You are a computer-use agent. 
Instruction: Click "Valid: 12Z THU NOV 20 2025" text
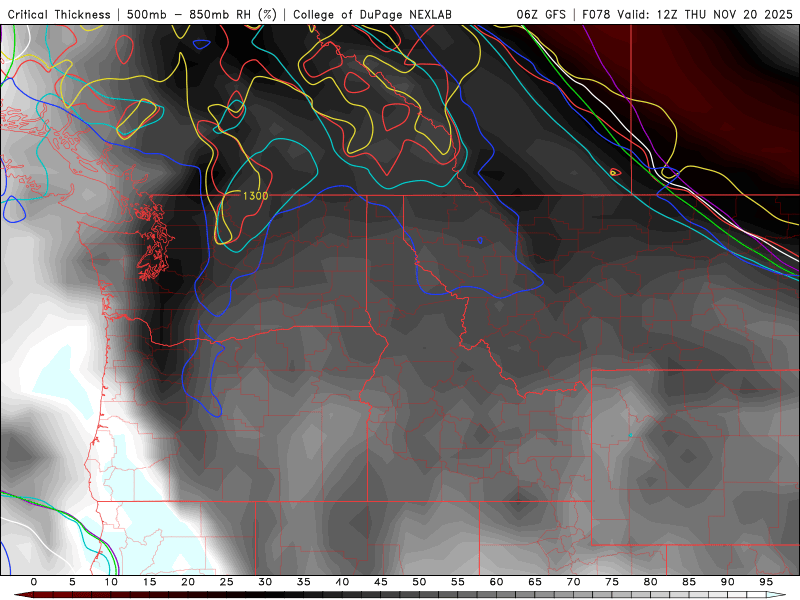tap(705, 14)
